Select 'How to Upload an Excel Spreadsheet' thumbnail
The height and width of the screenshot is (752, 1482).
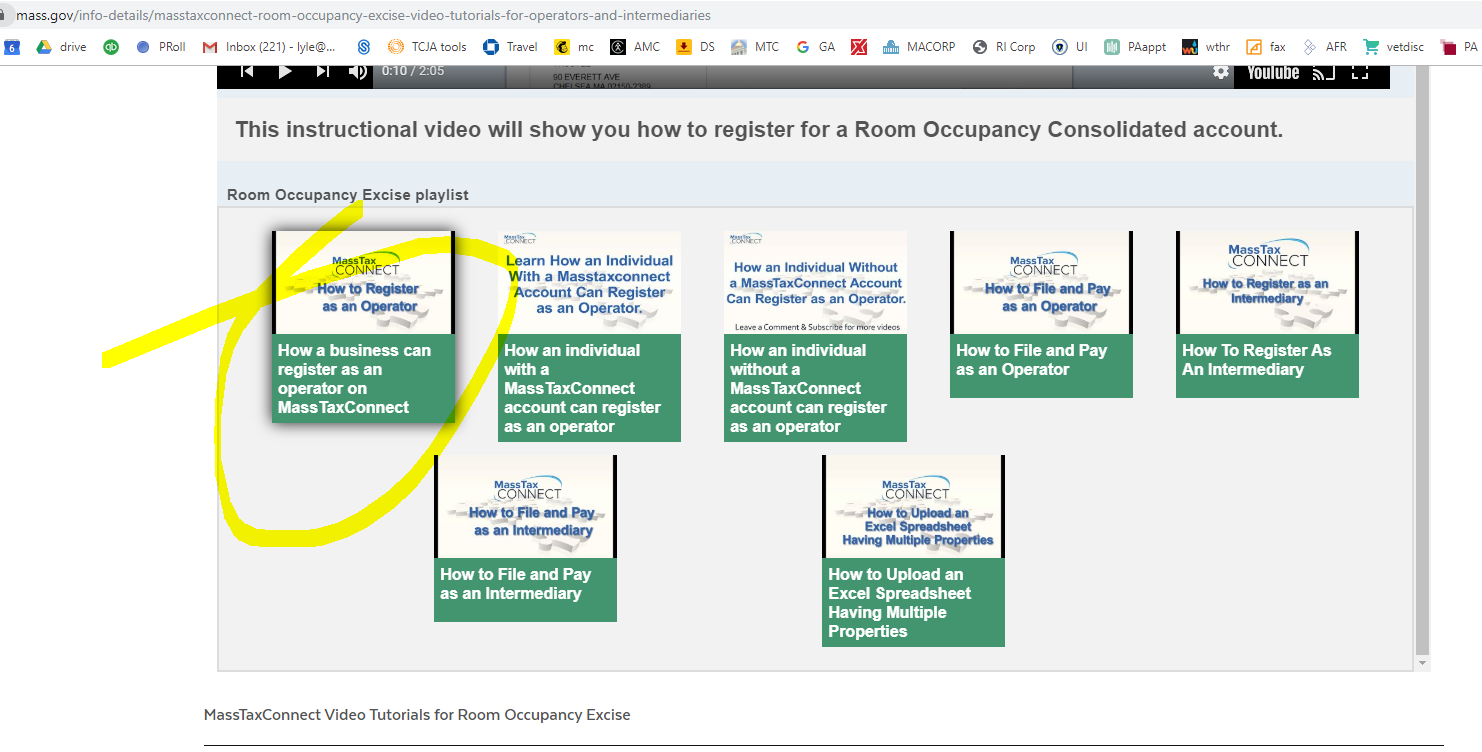click(x=914, y=507)
